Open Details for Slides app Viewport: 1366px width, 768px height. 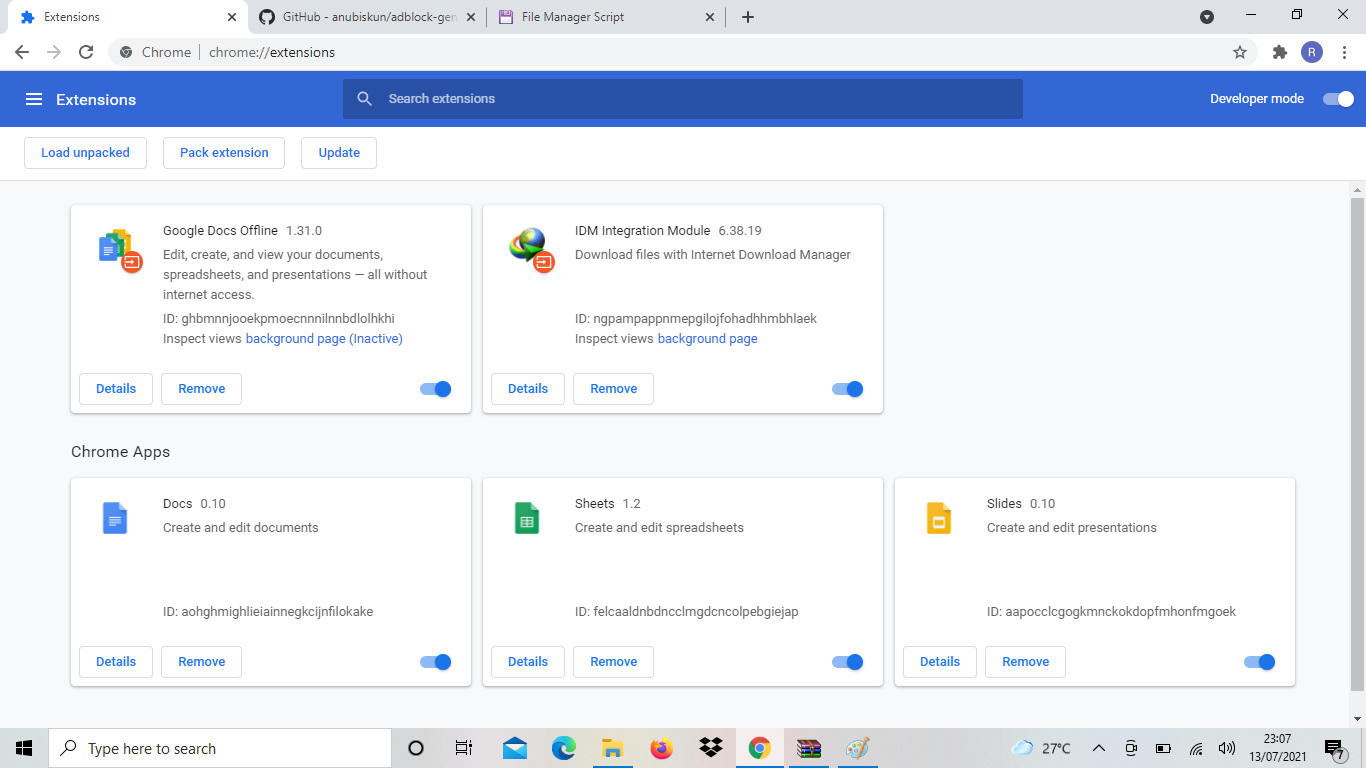[x=940, y=662]
